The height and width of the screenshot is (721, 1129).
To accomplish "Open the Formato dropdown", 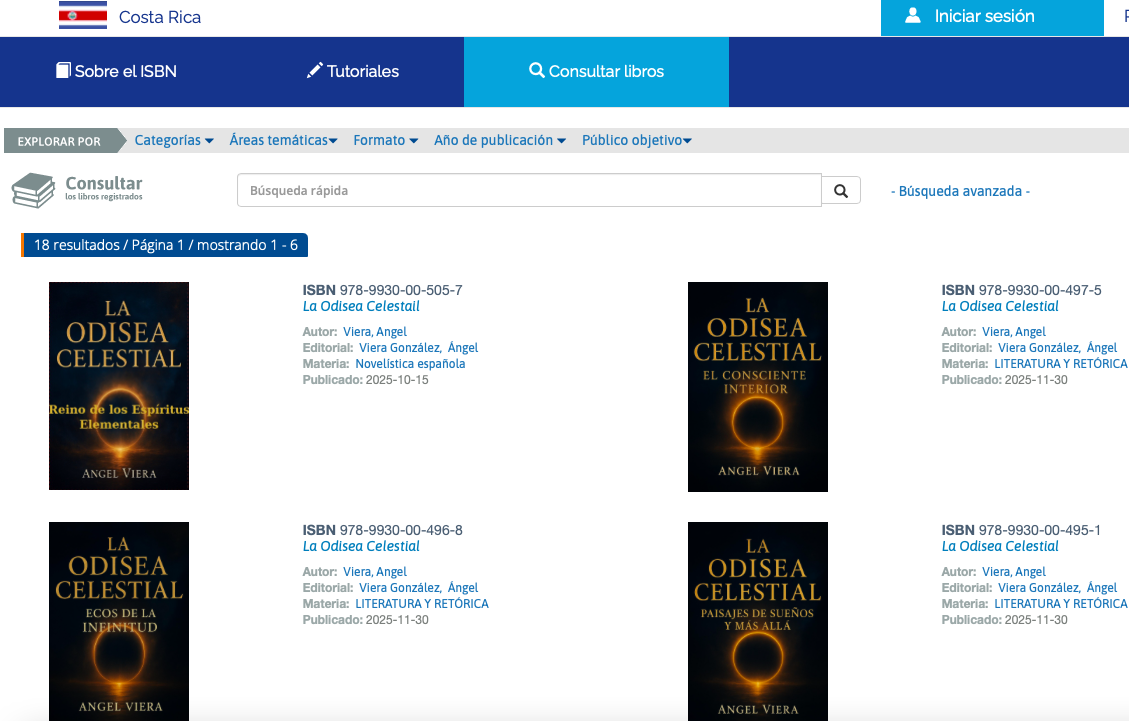I will click(x=385, y=141).
